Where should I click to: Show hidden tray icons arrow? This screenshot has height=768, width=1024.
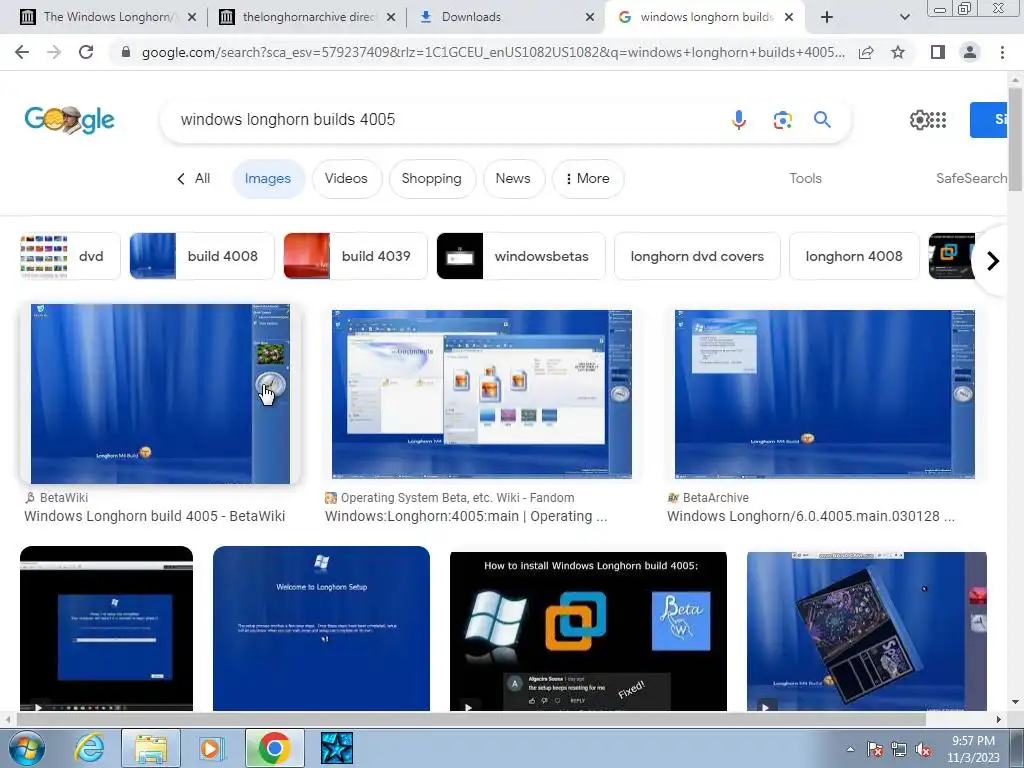click(850, 749)
